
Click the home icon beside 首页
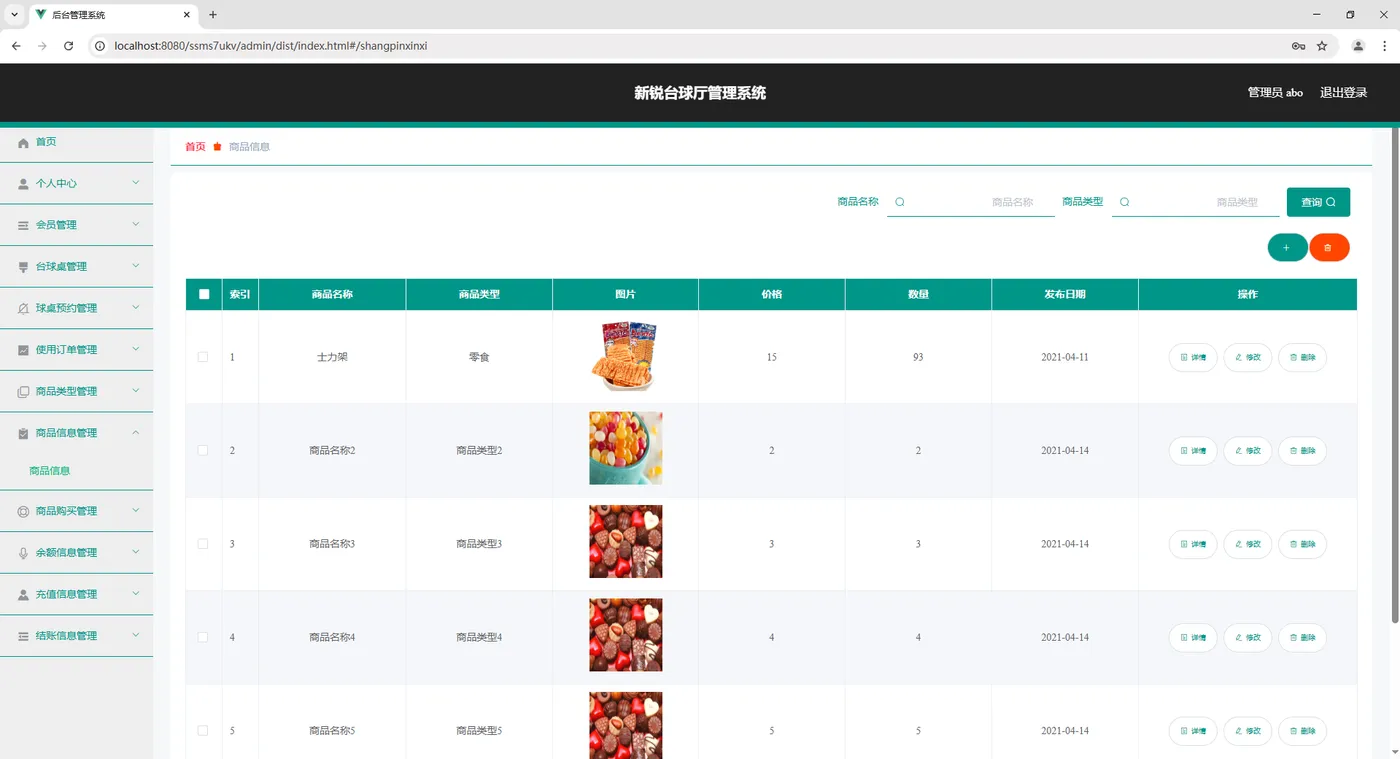(23, 143)
